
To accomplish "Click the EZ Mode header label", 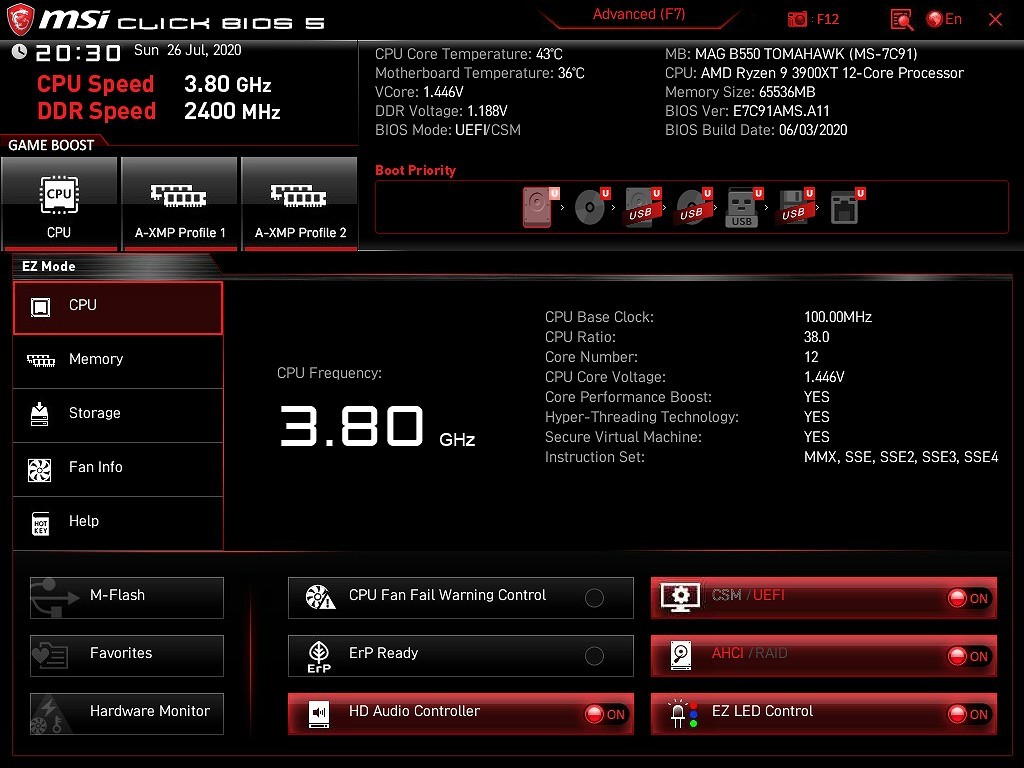I will click(x=49, y=266).
